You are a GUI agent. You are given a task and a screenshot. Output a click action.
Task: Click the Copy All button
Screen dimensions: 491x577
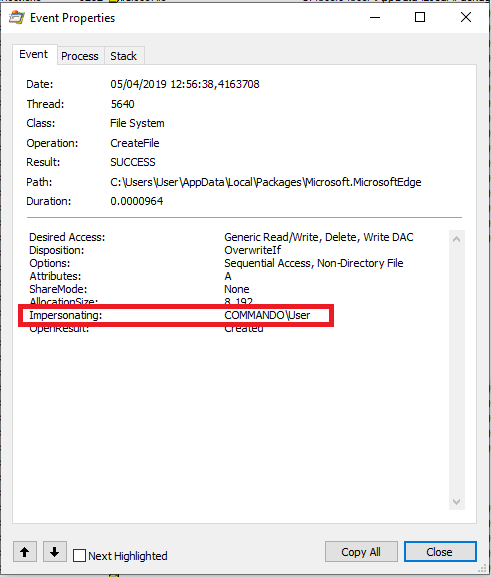pyautogui.click(x=361, y=552)
